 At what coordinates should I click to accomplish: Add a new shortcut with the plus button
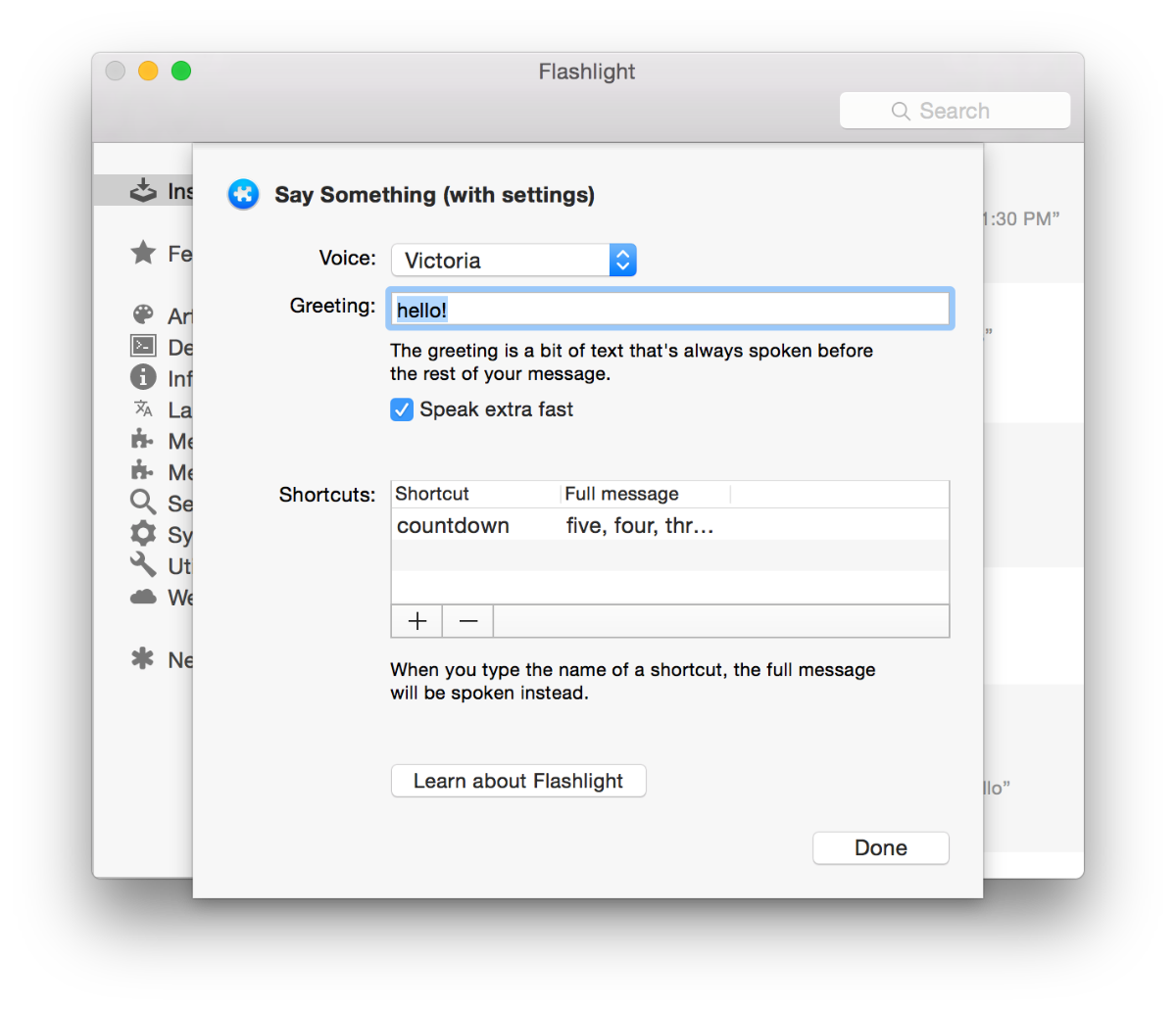pos(416,620)
